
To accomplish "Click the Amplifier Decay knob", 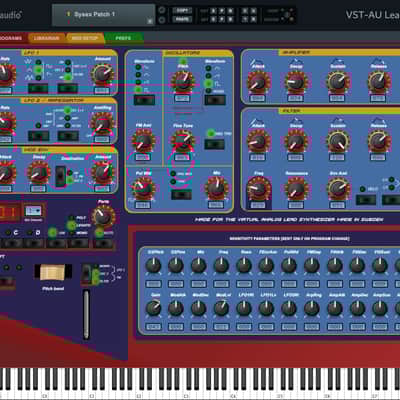I will 296,82.
